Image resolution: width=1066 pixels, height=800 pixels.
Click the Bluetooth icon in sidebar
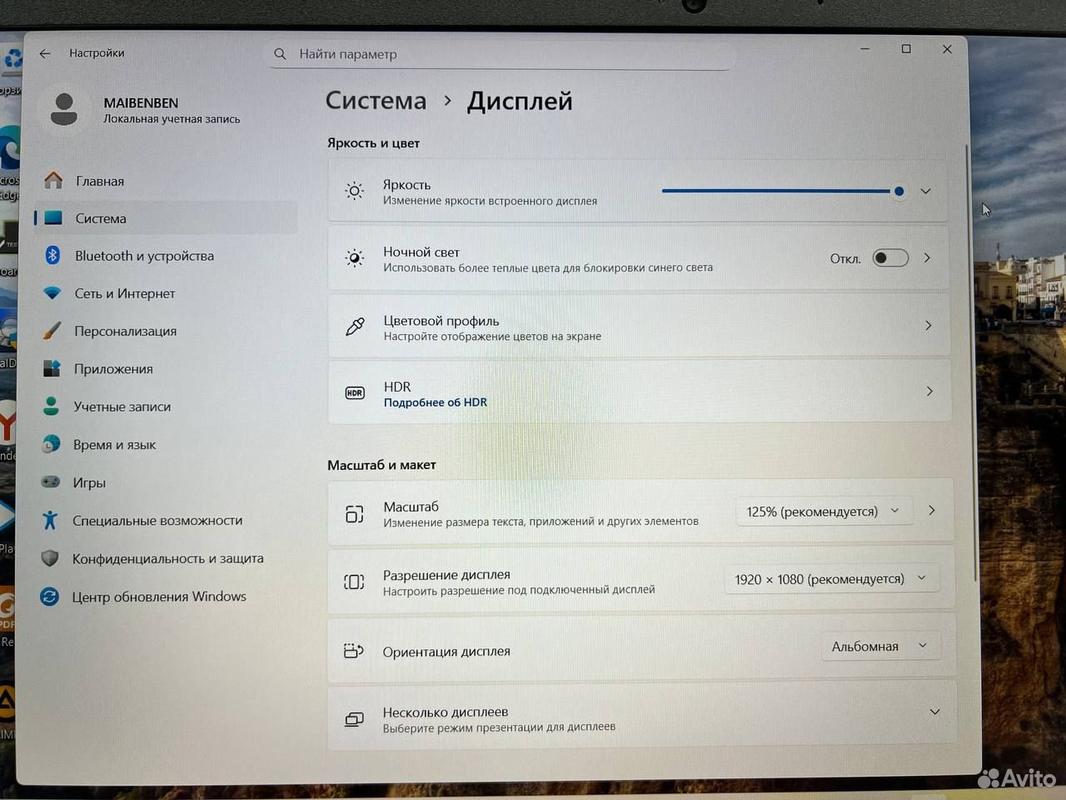pos(52,255)
